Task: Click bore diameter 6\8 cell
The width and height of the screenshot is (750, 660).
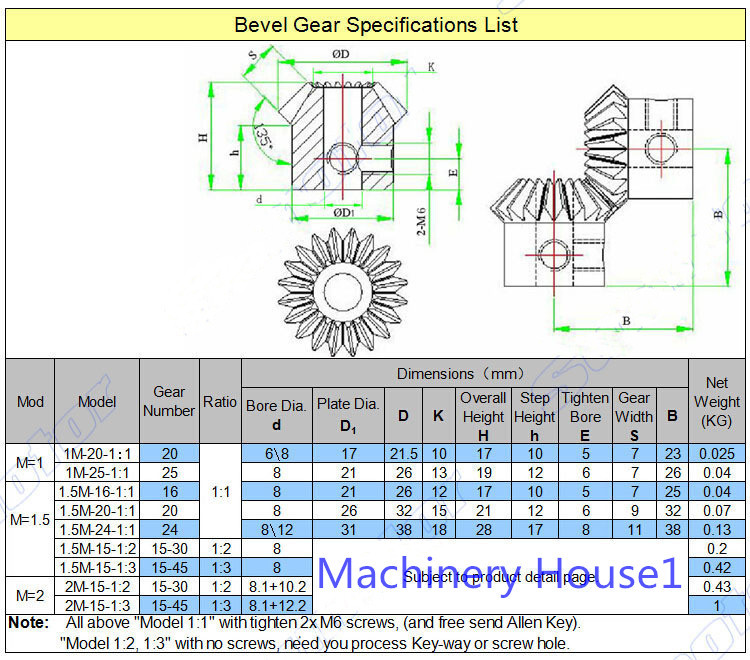Action: coord(276,453)
